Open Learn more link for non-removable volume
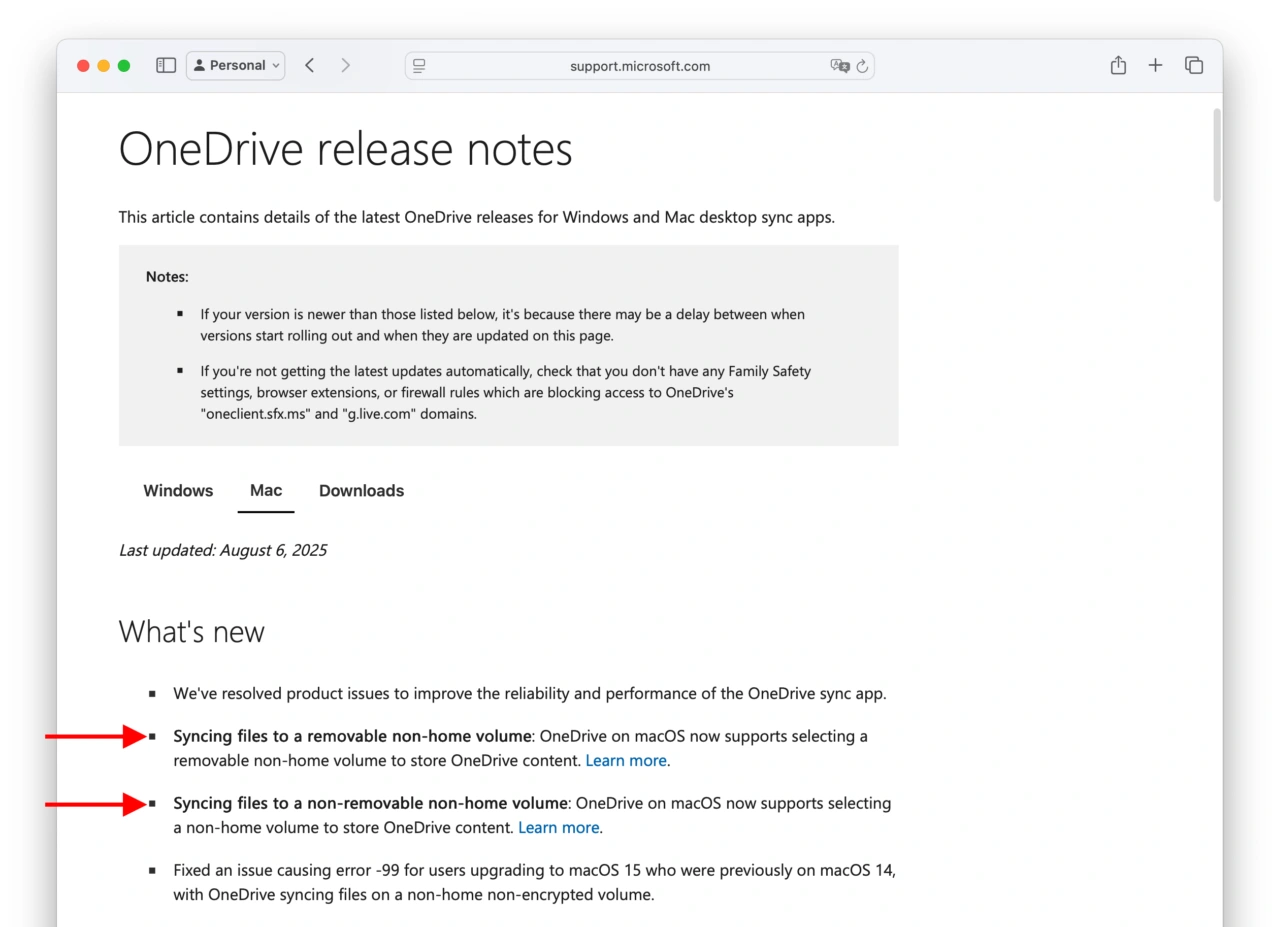Image resolution: width=1280 pixels, height=927 pixels. (x=558, y=827)
